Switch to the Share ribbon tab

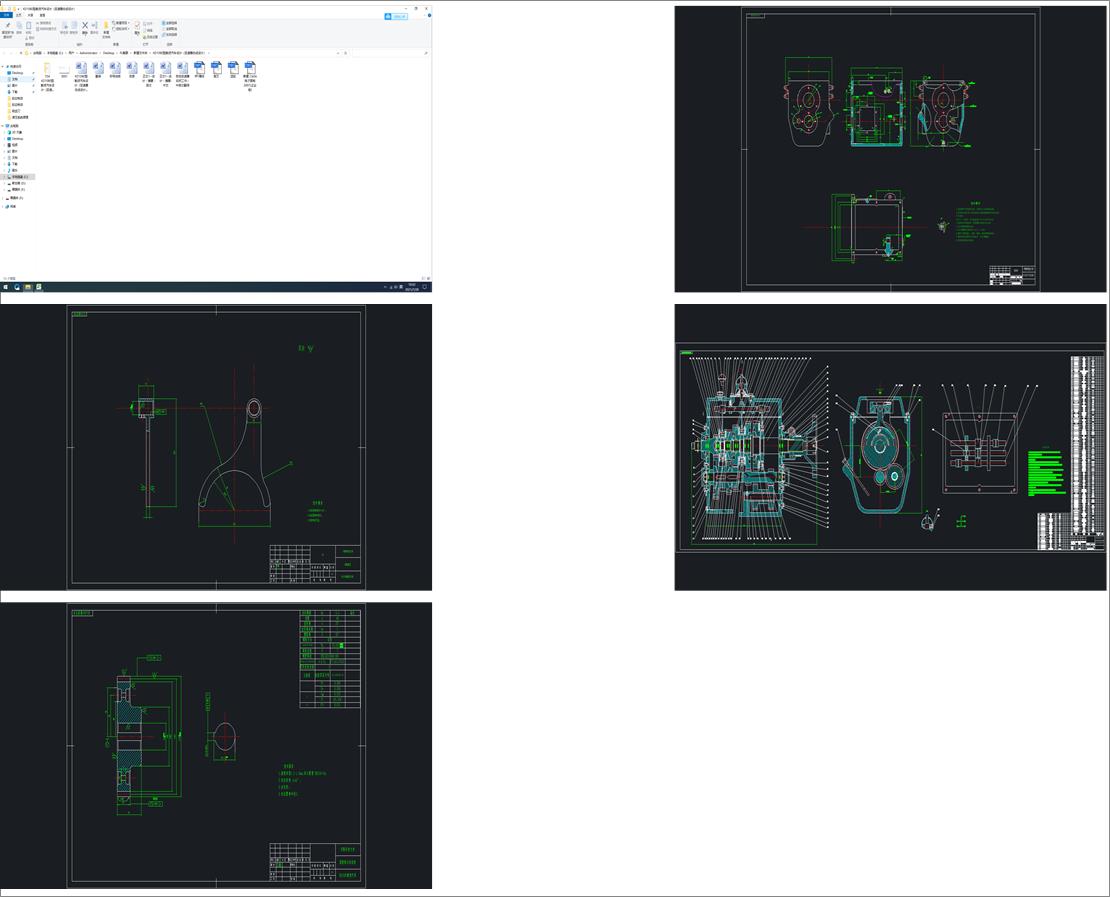click(x=30, y=15)
